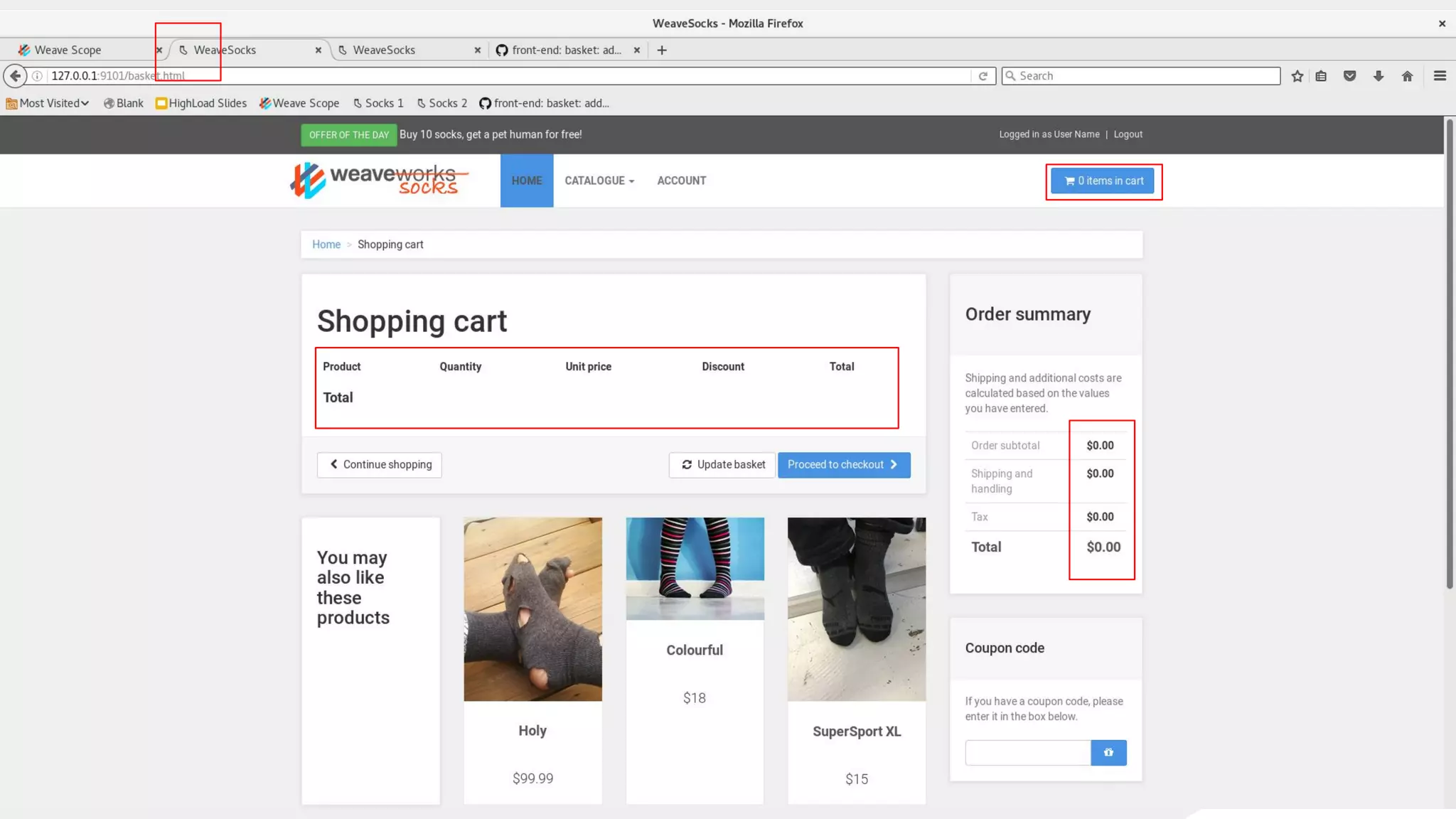The width and height of the screenshot is (1456, 819).
Task: Open the Holy socks product thumbnail
Action: [x=532, y=609]
